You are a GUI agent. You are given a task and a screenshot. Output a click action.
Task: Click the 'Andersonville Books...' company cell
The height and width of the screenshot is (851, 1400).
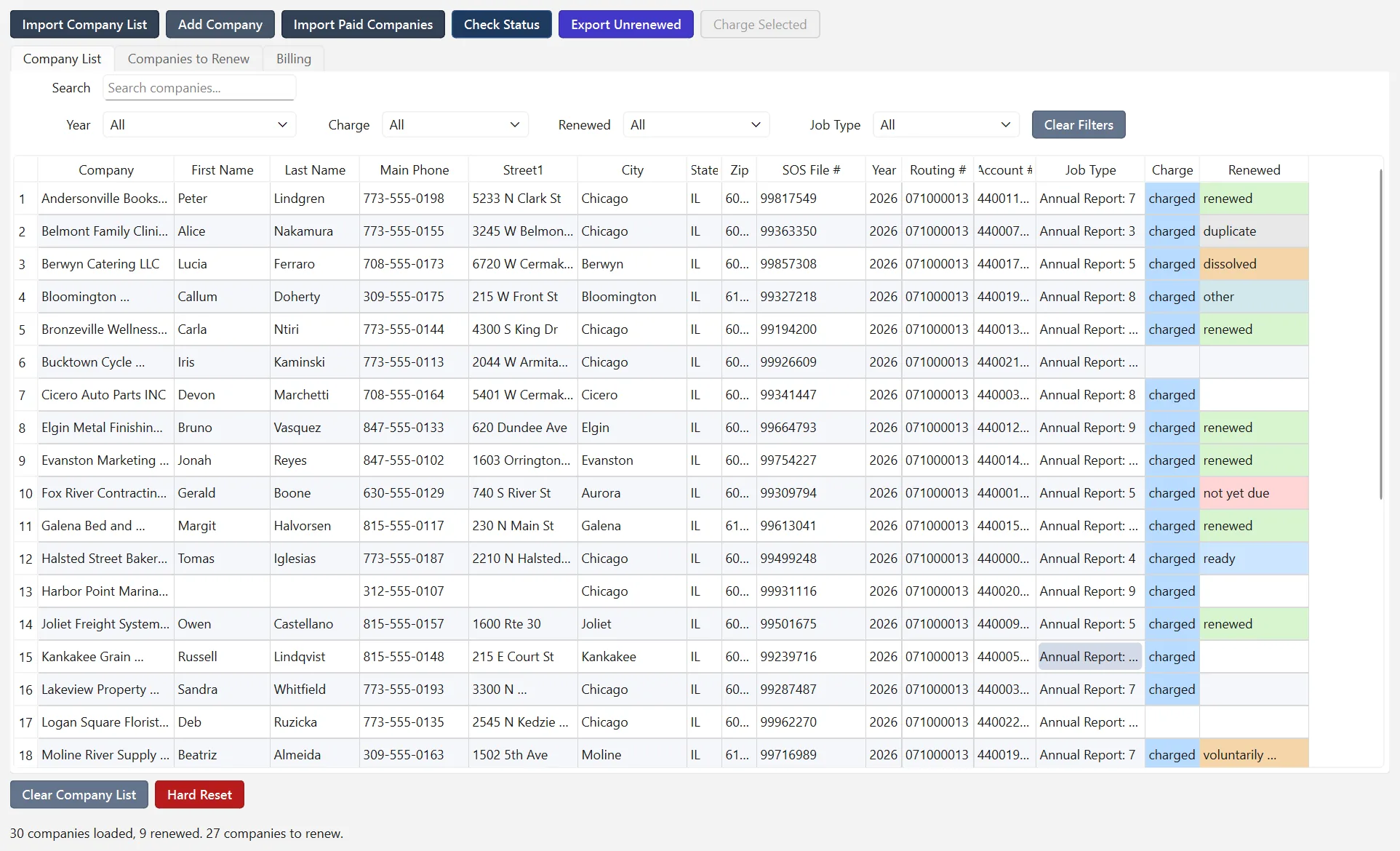(105, 199)
